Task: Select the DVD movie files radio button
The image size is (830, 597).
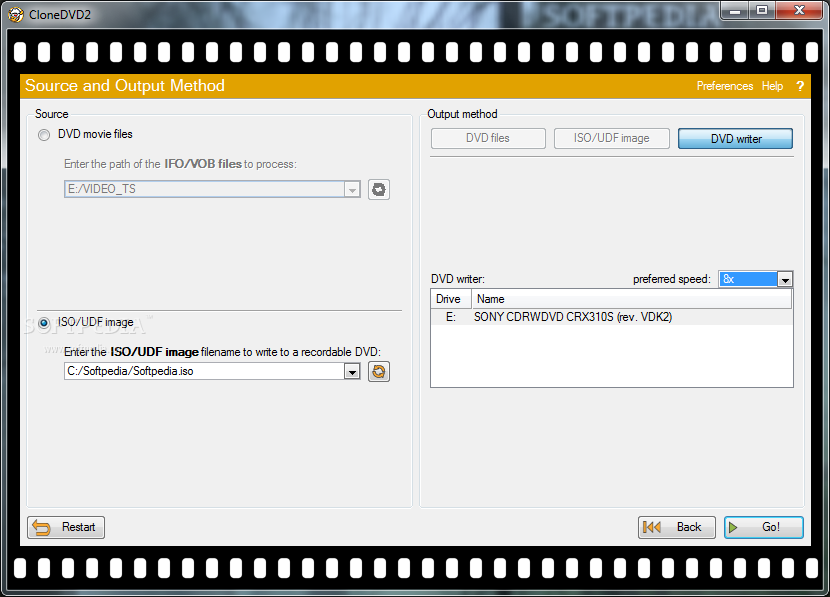Action: [44, 135]
